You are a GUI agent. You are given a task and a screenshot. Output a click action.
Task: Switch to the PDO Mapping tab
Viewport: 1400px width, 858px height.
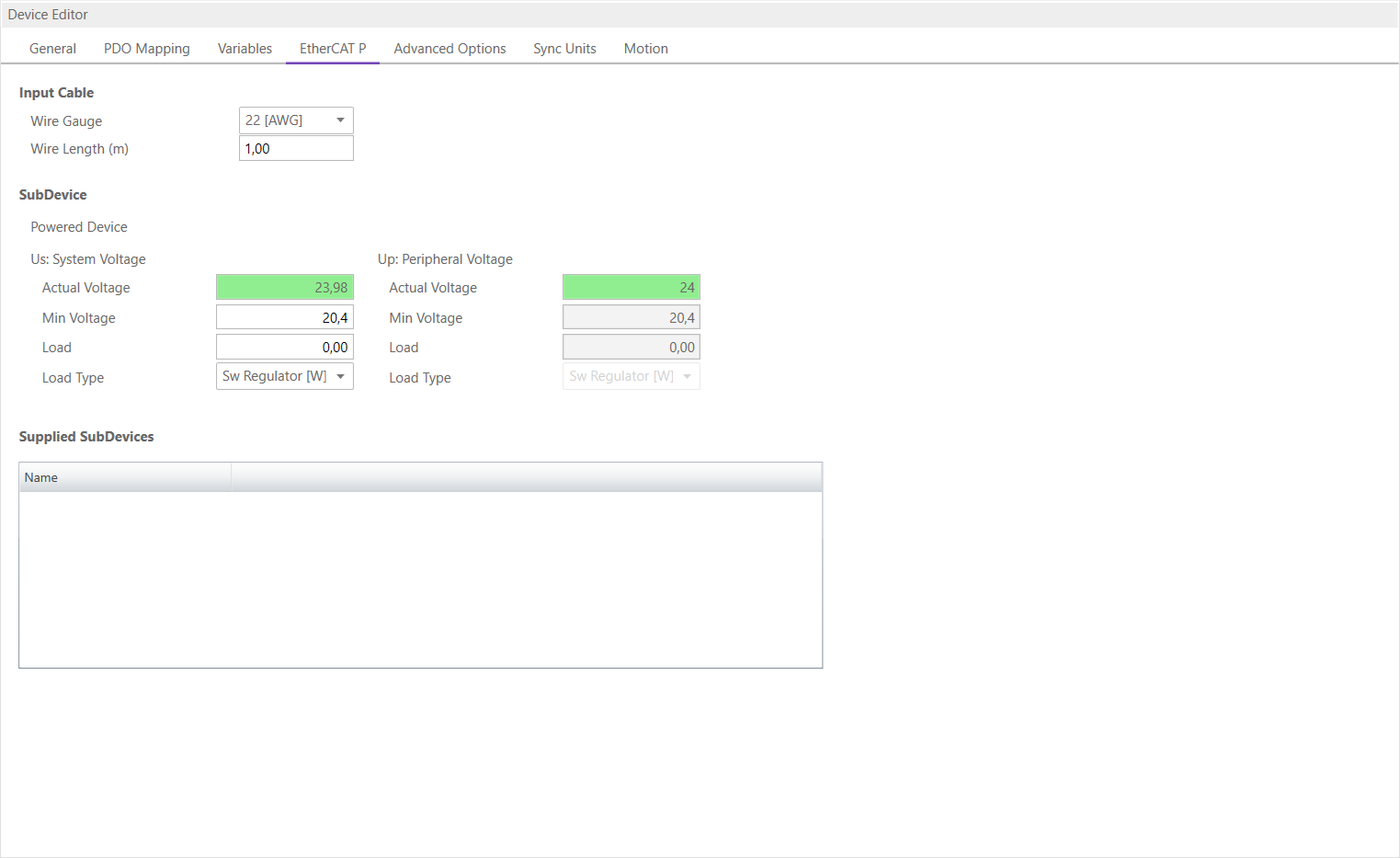point(146,49)
